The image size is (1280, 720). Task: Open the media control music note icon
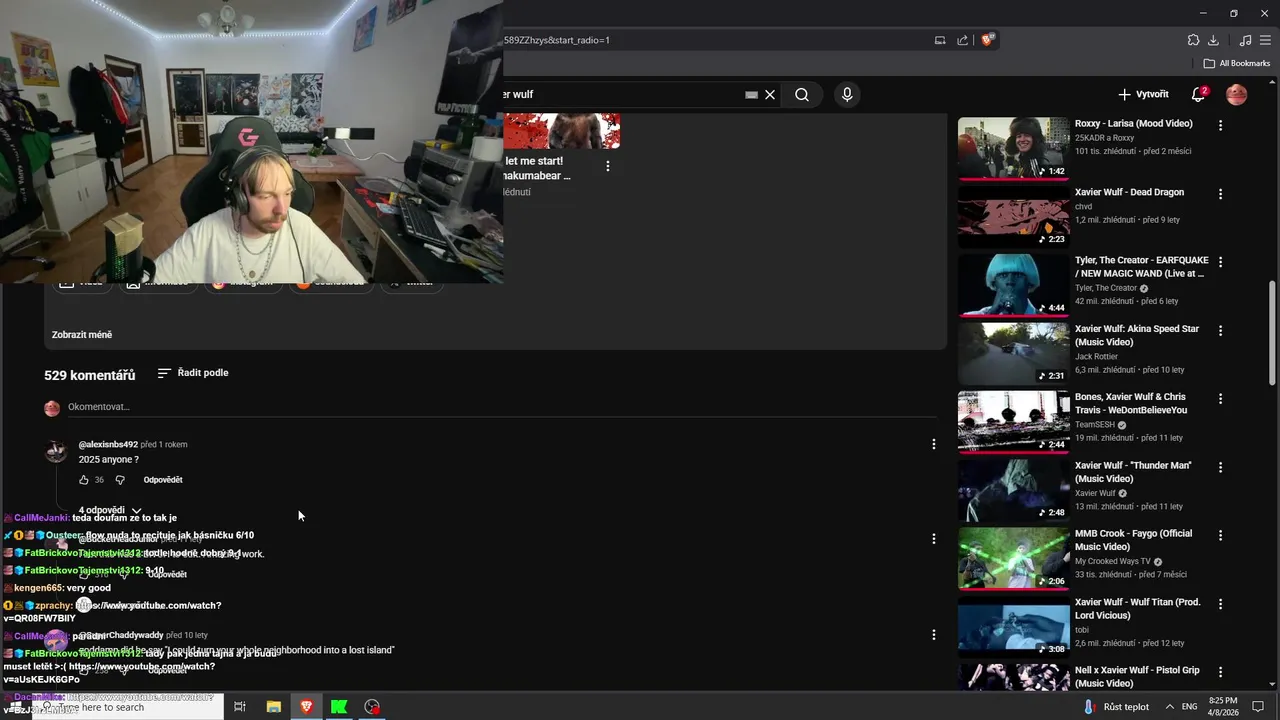click(x=1245, y=40)
